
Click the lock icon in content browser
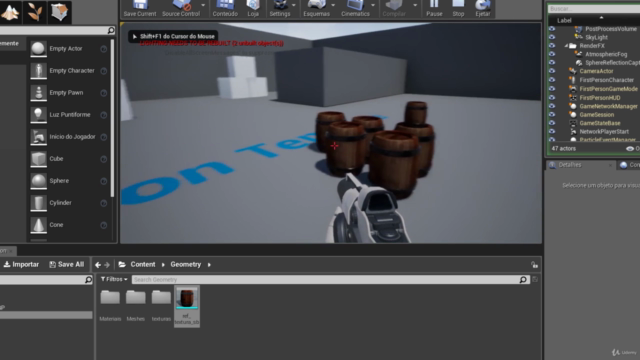click(x=534, y=265)
